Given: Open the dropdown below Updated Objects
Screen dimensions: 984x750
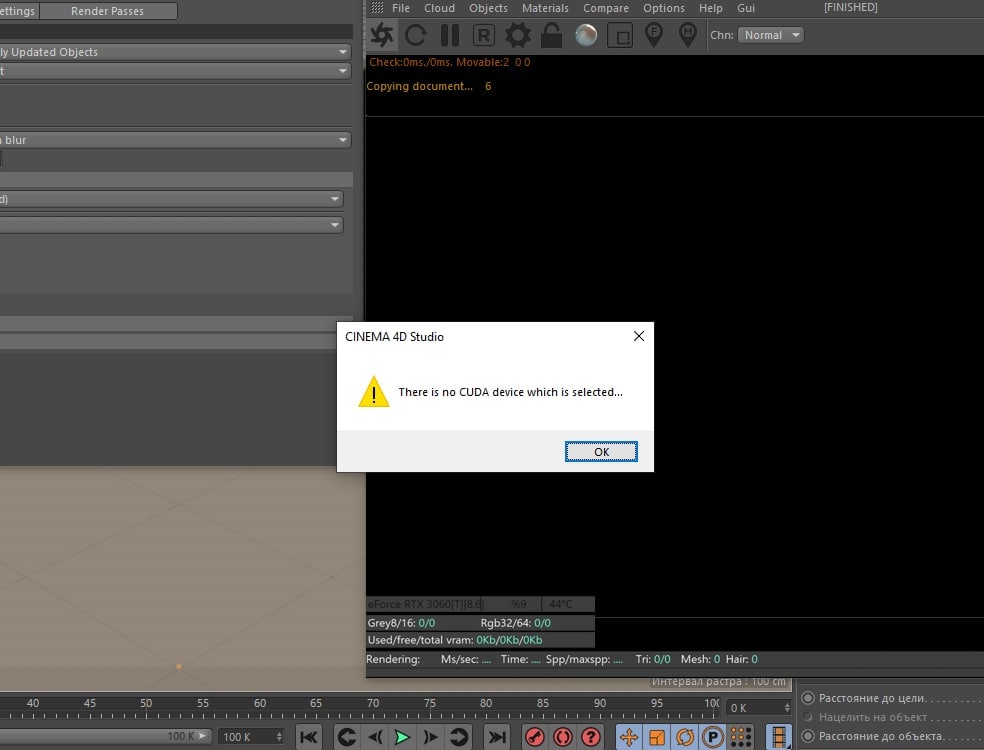Looking at the screenshot, I should tap(174, 71).
